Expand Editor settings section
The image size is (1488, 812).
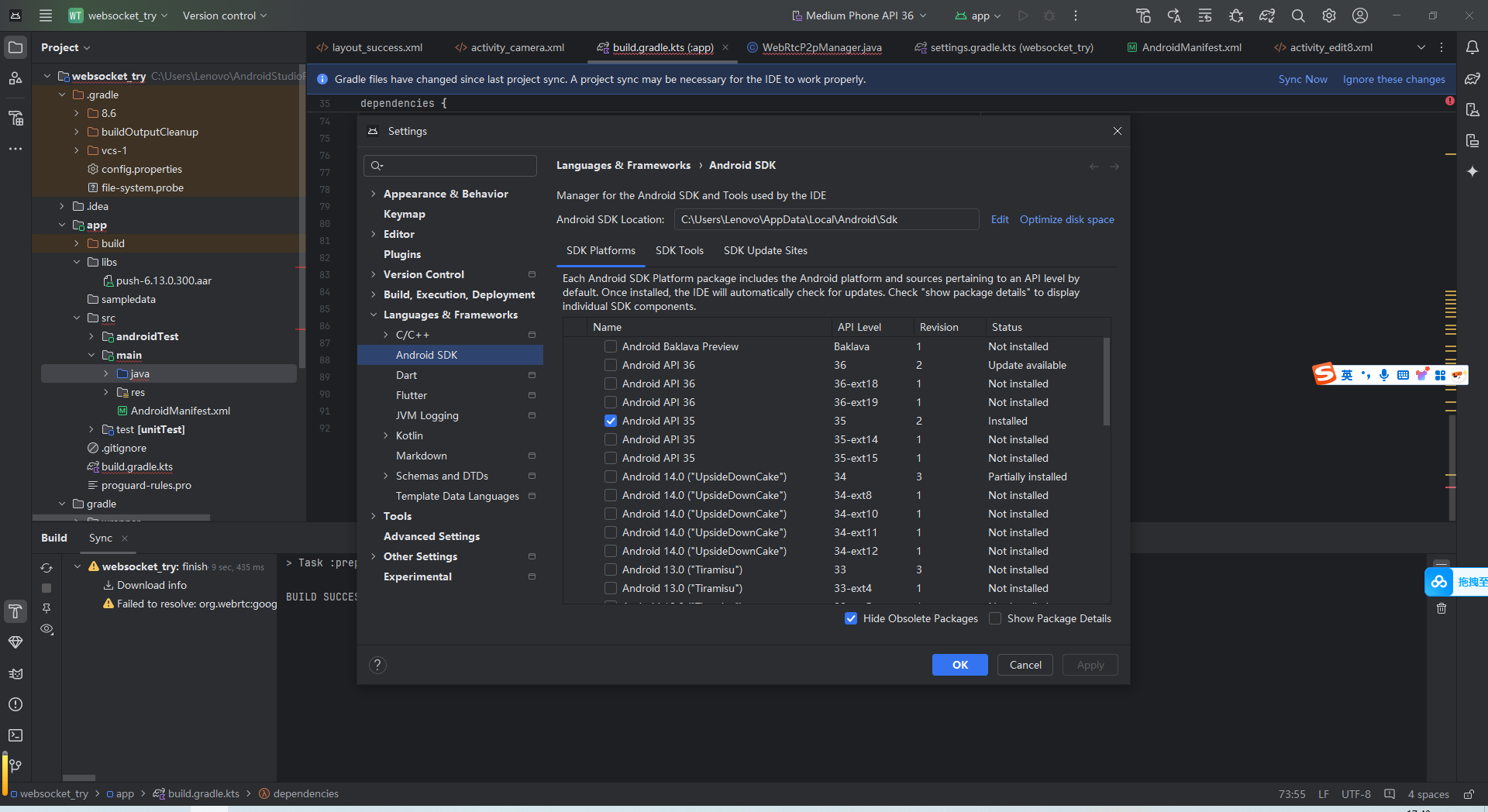374,234
